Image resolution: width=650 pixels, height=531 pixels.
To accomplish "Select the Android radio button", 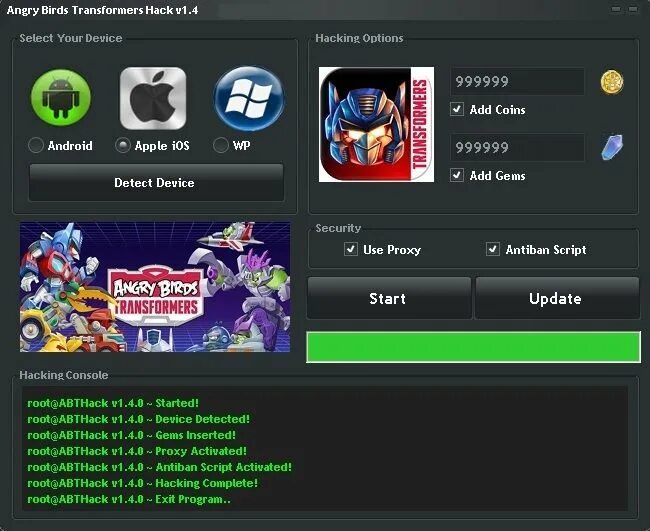I will point(36,145).
